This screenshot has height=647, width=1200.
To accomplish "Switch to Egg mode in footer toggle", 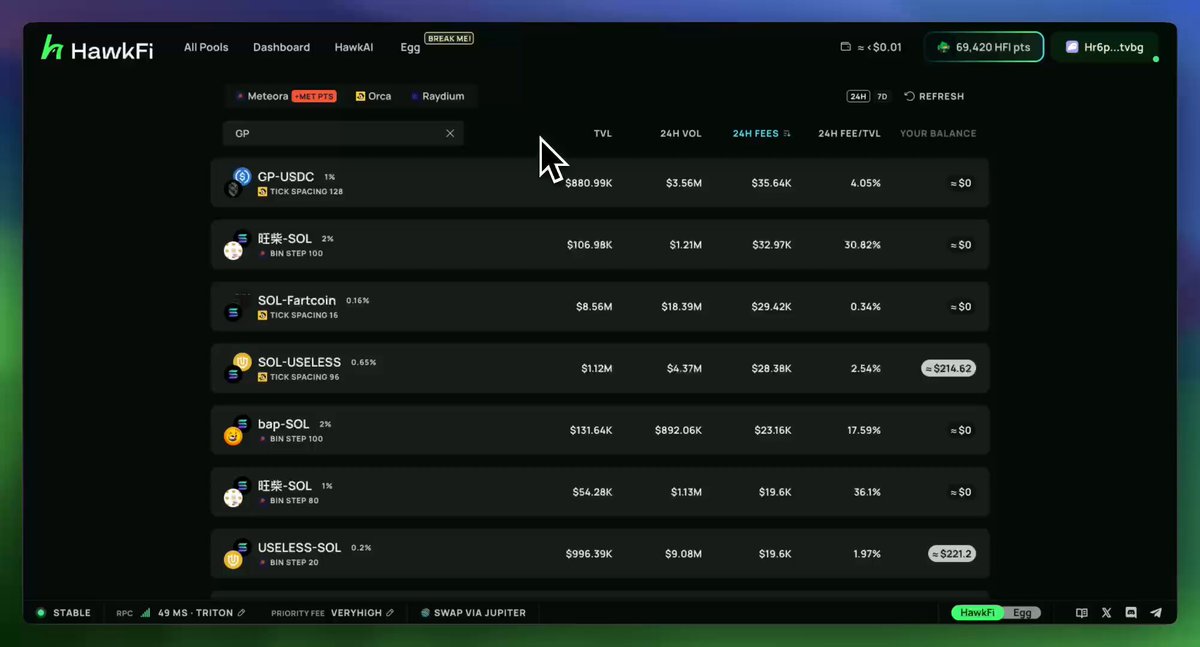I will click(1023, 613).
